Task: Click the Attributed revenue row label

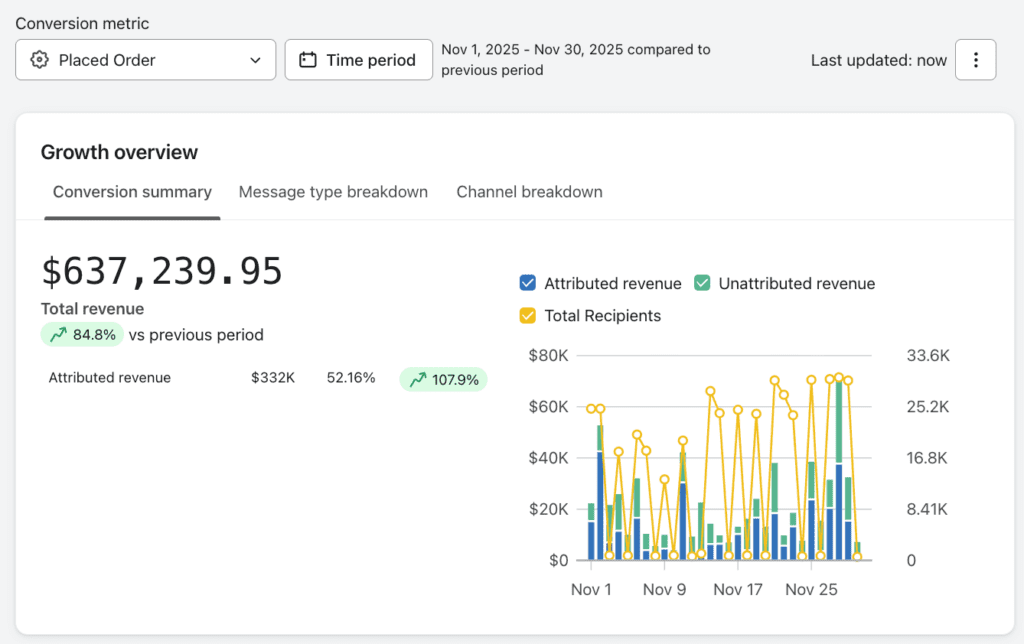Action: [x=110, y=378]
